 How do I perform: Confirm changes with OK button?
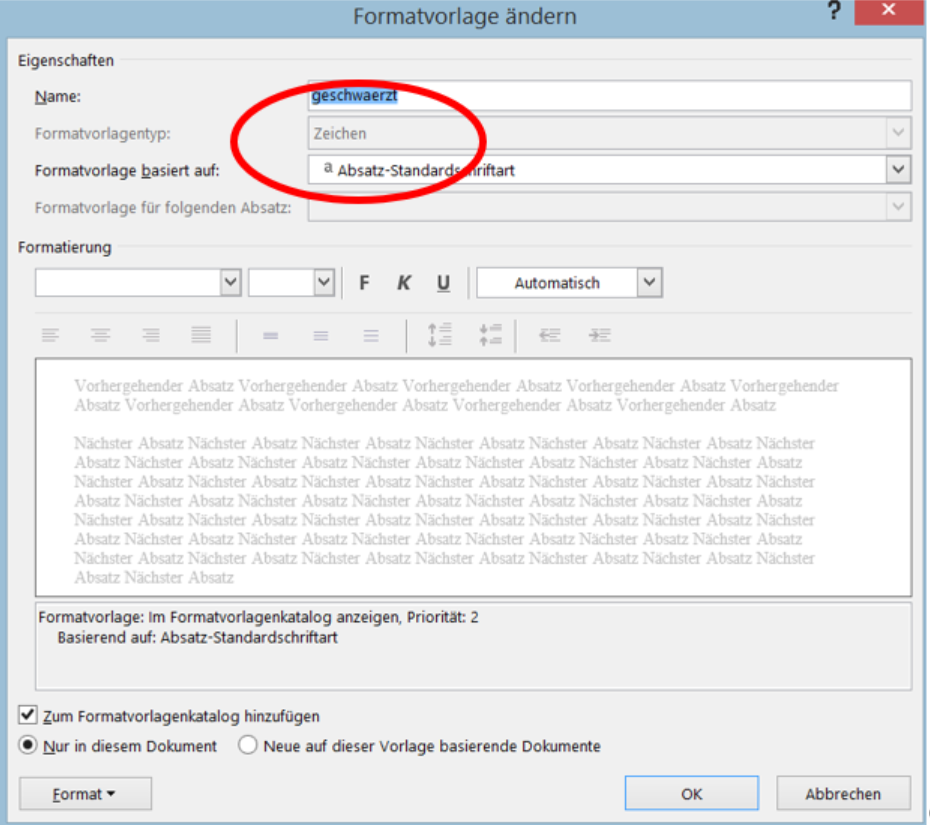691,794
